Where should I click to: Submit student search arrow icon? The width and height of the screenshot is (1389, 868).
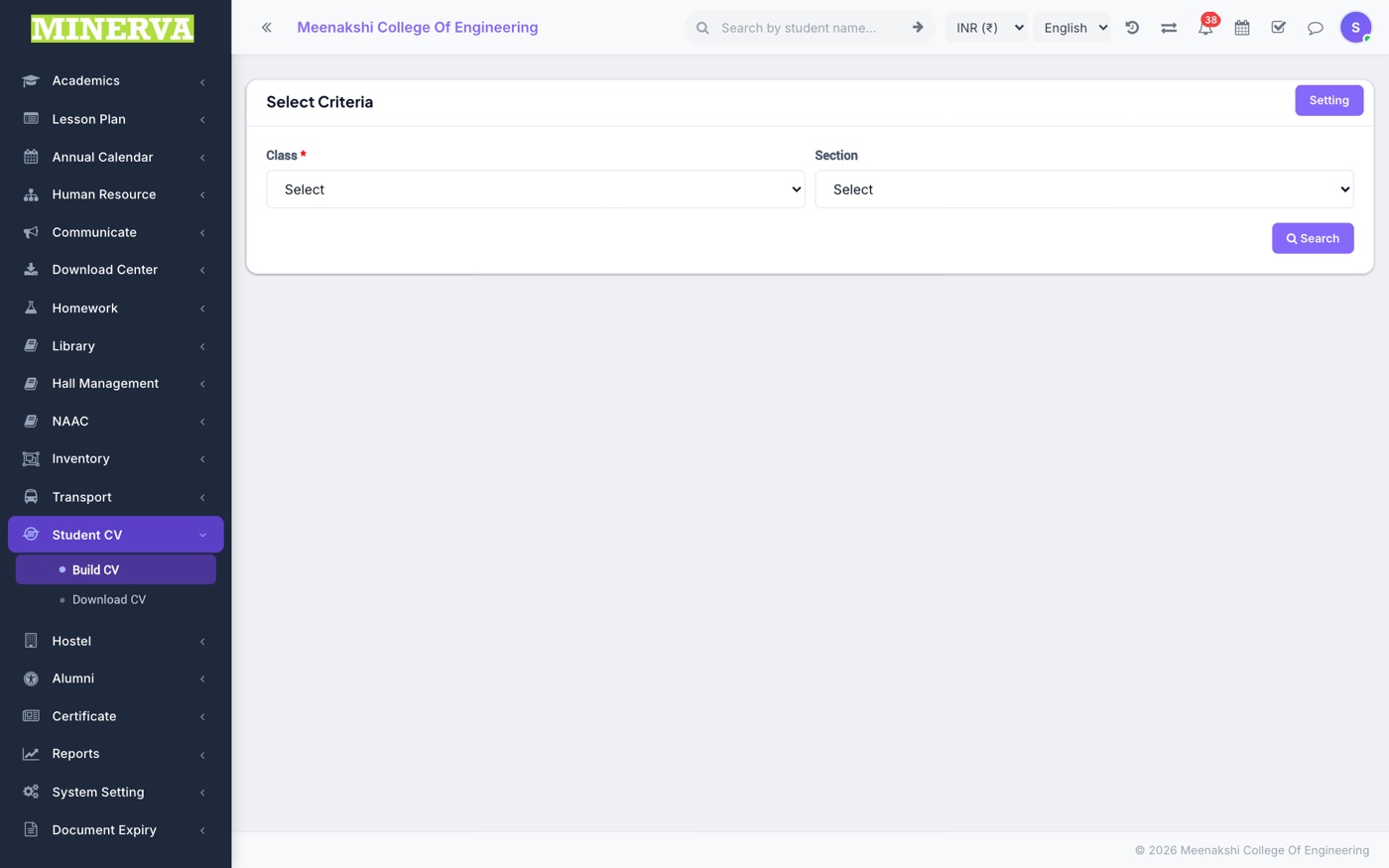pyautogui.click(x=918, y=28)
